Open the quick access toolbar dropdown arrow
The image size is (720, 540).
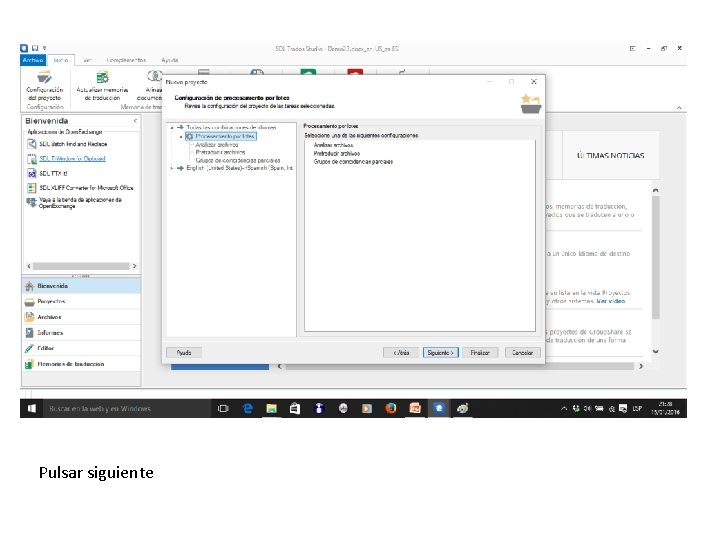45,48
